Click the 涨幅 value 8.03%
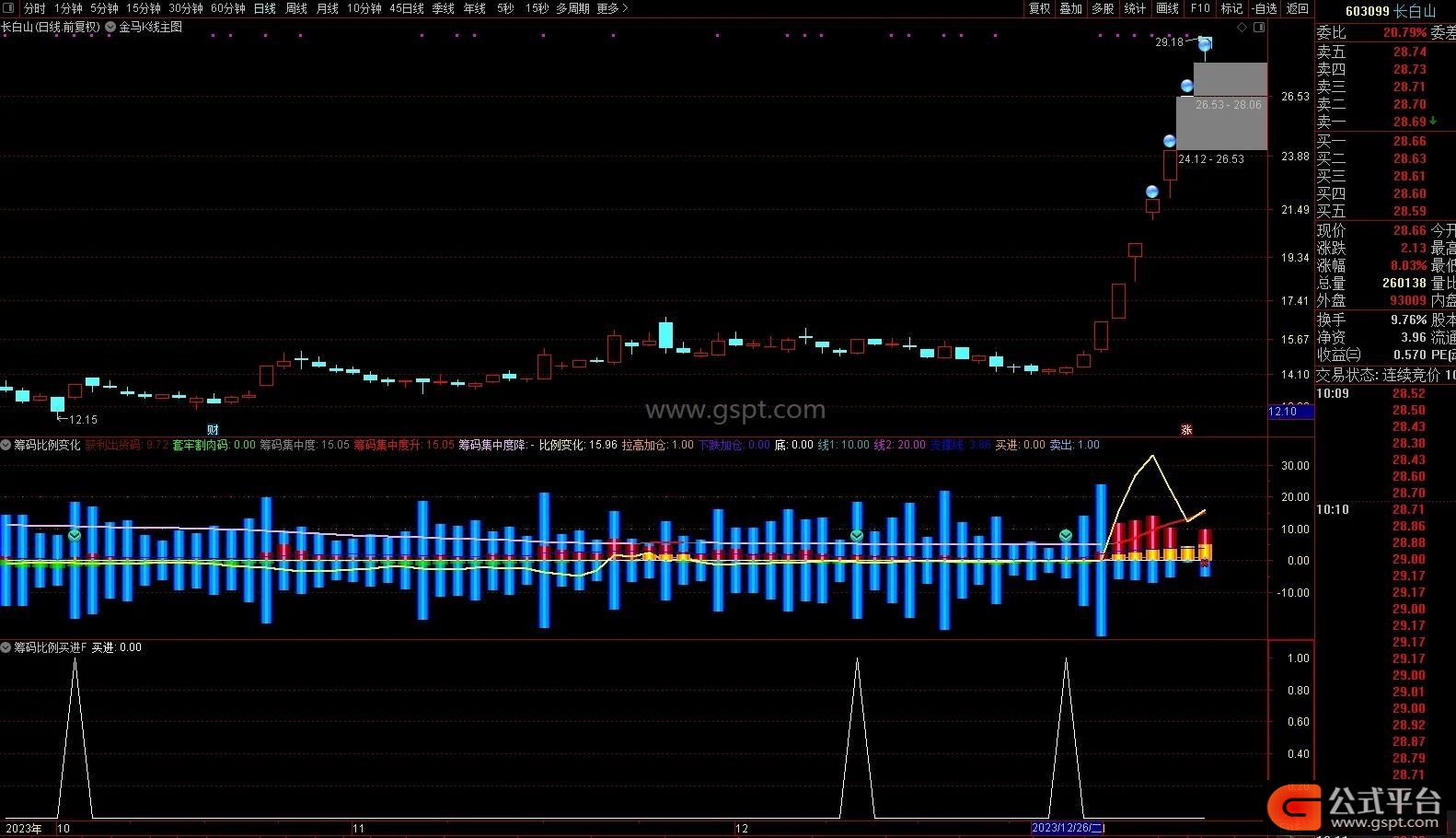The height and width of the screenshot is (838, 1456). coord(1408,265)
